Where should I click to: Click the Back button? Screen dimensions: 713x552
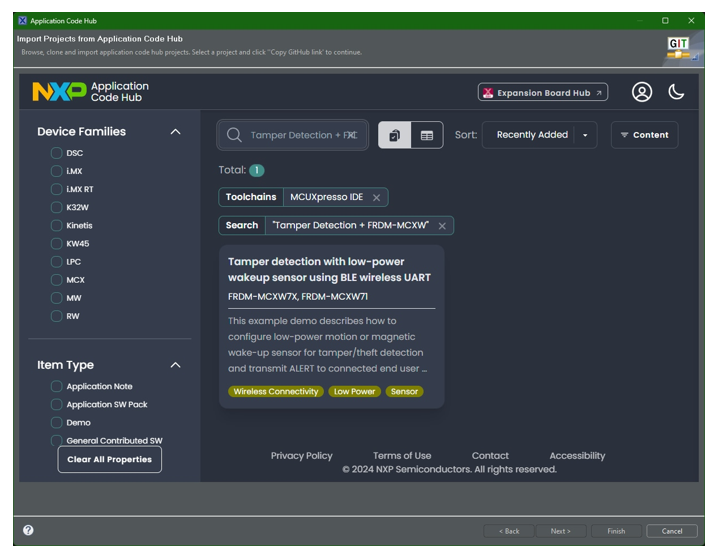click(x=509, y=531)
